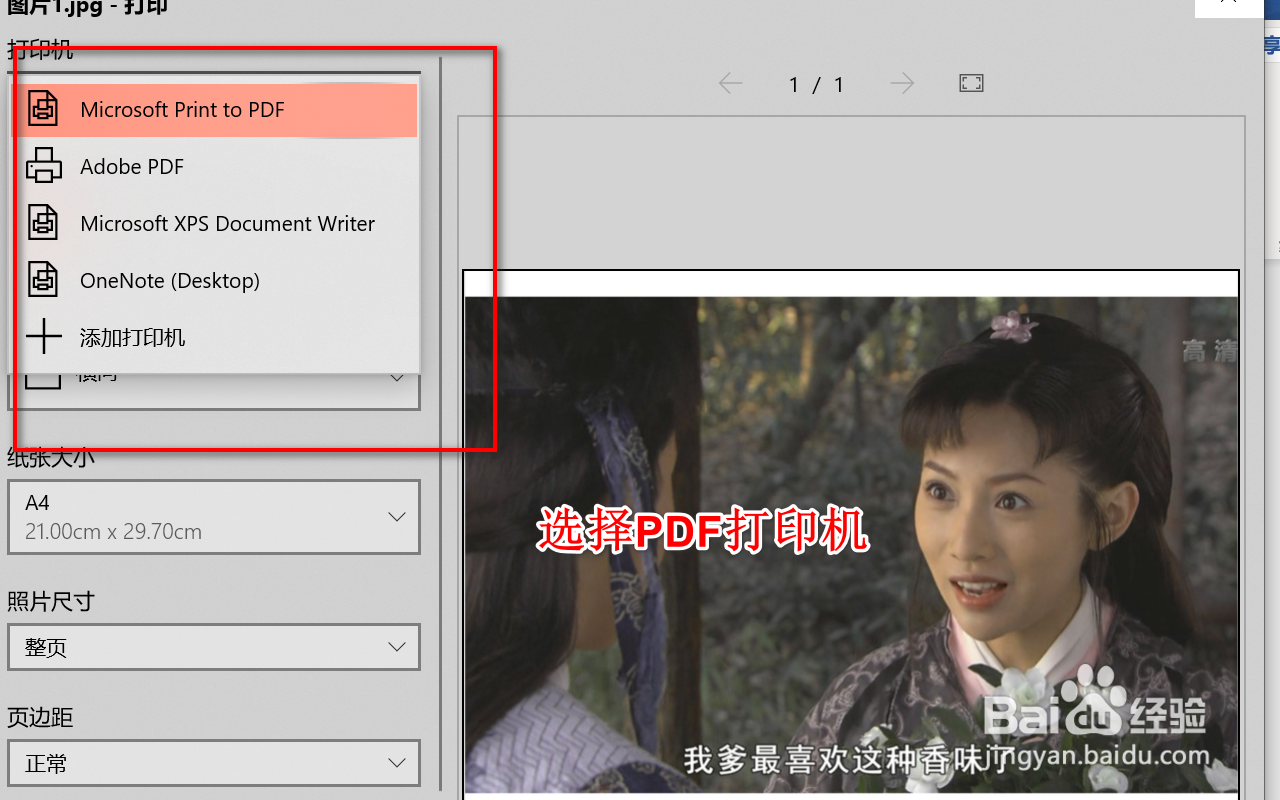Click 添加打印机 to add a printer
The height and width of the screenshot is (800, 1280).
215,338
